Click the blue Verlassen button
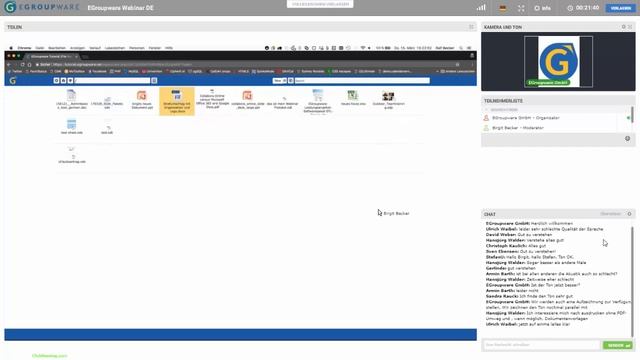Viewport: 640px width, 360px height. point(620,8)
